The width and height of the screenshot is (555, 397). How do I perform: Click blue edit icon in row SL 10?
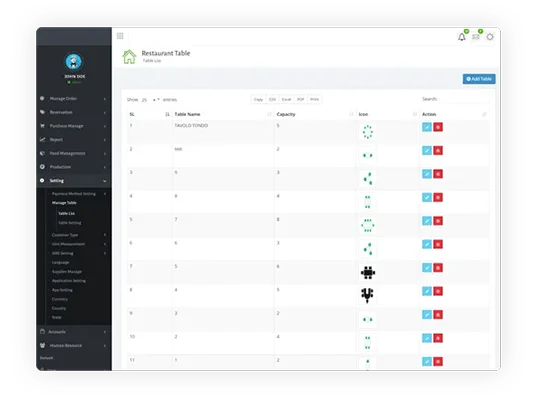427,338
